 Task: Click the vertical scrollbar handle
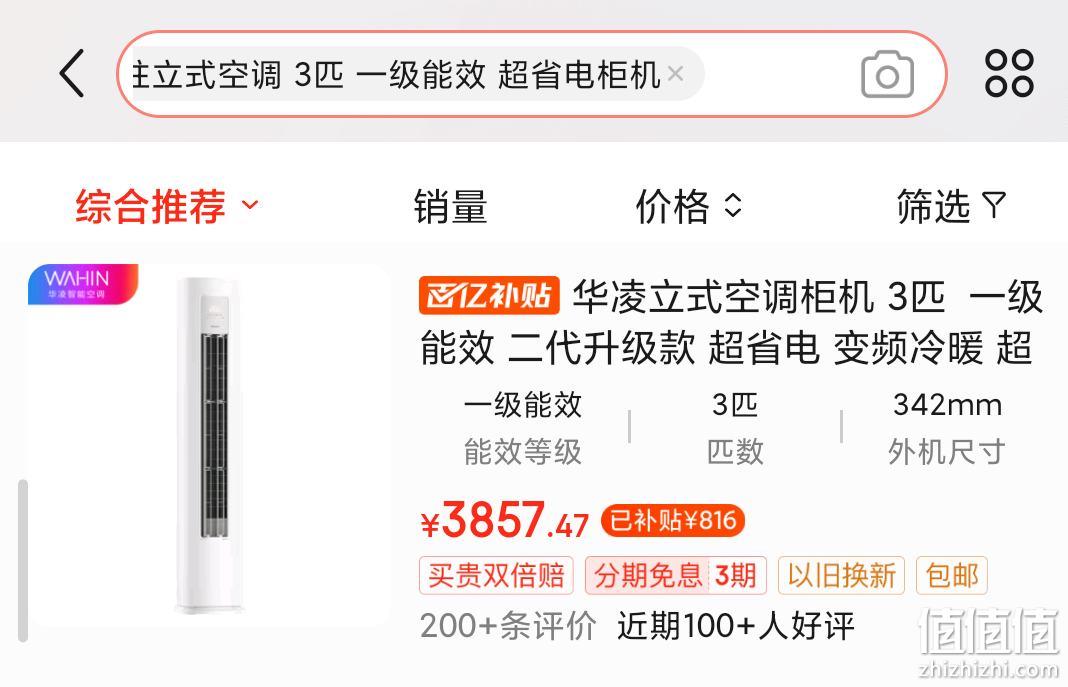tap(22, 560)
